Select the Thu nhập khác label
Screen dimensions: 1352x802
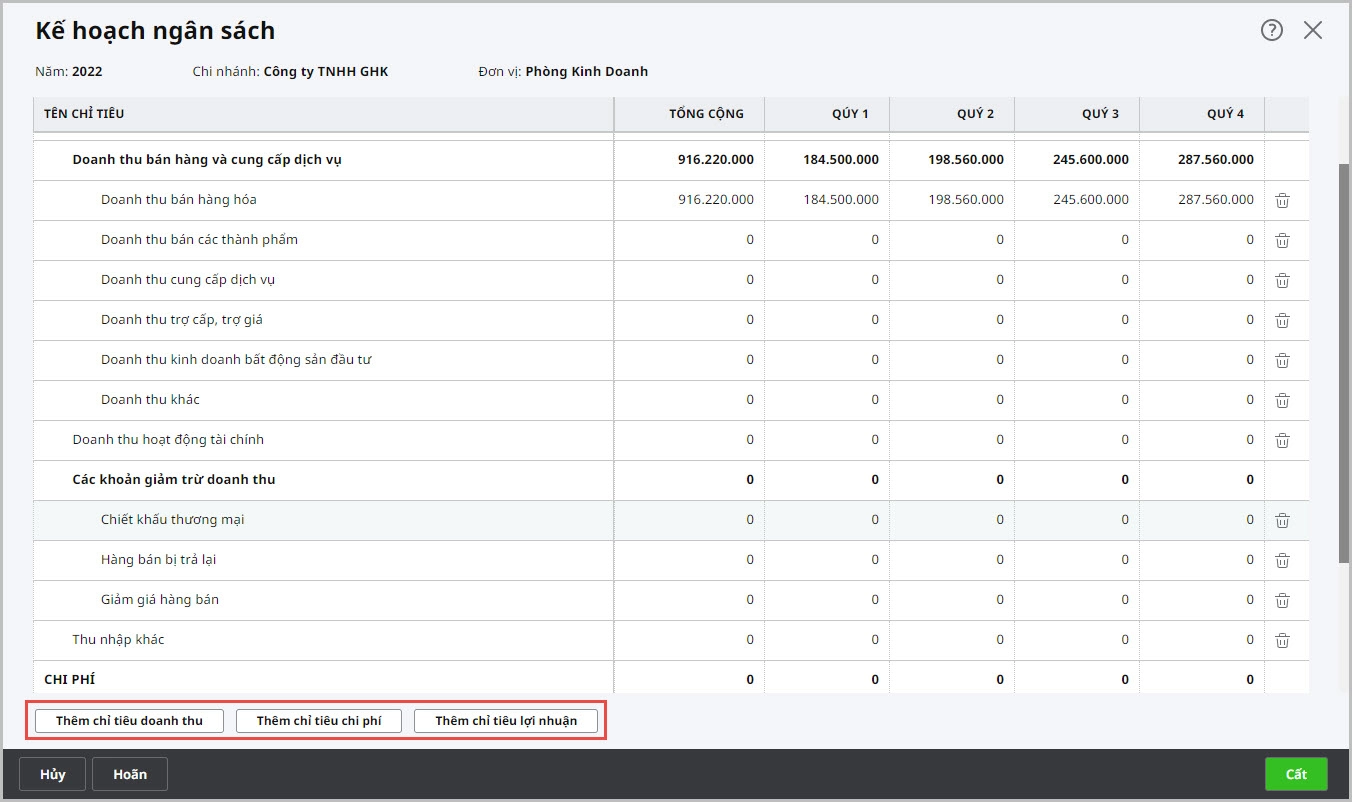pyautogui.click(x=118, y=640)
